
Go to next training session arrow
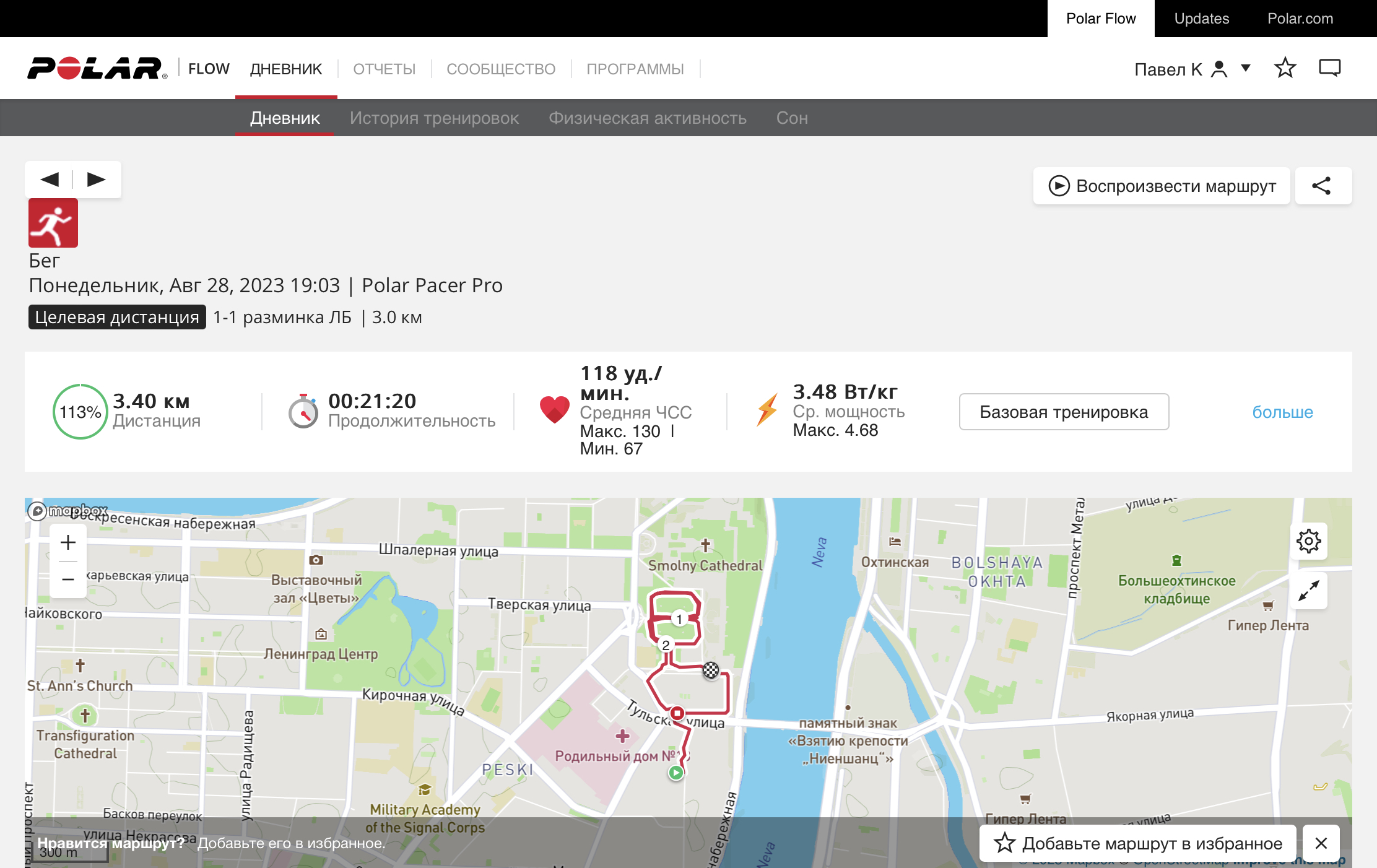(96, 180)
